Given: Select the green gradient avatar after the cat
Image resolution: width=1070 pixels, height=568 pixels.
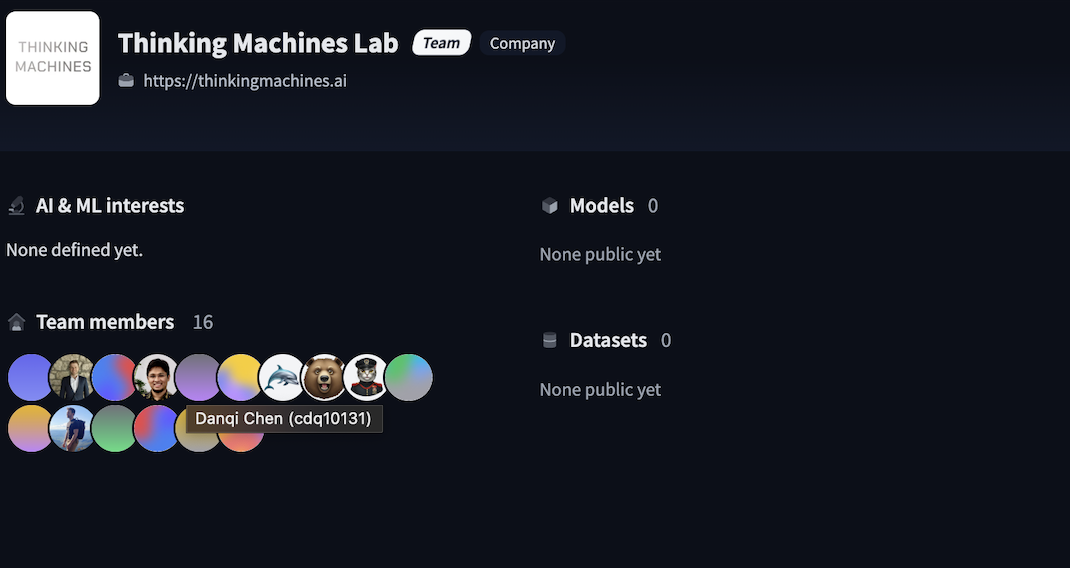Looking at the screenshot, I should [x=409, y=378].
